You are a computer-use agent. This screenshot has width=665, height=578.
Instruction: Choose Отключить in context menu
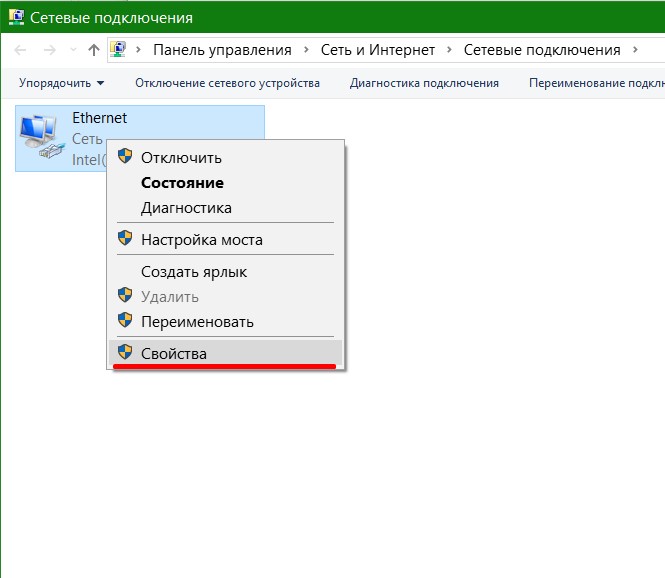click(225, 158)
